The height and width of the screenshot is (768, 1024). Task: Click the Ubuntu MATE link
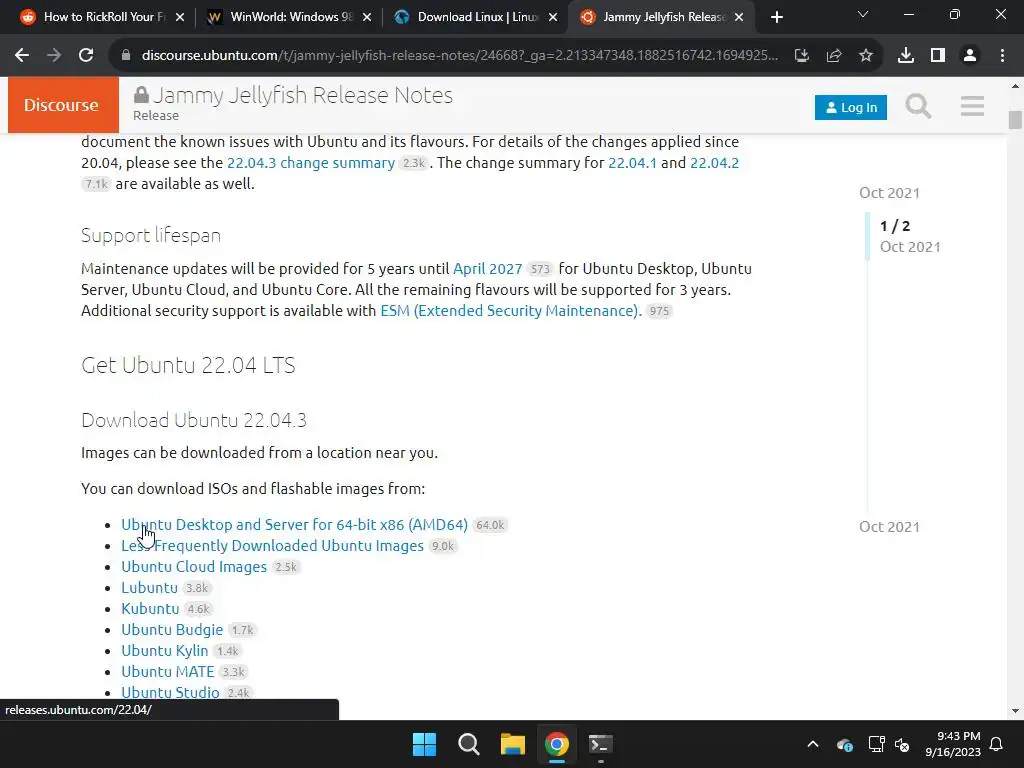click(167, 671)
